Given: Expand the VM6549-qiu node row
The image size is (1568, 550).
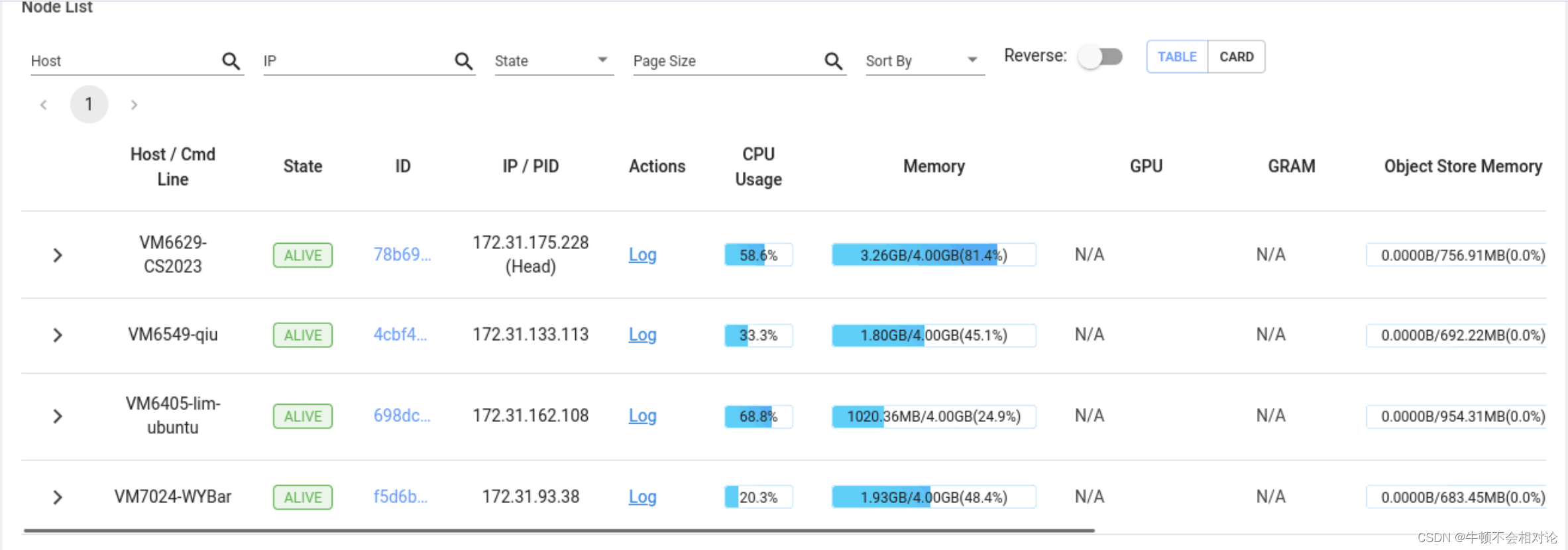Looking at the screenshot, I should coord(58,335).
